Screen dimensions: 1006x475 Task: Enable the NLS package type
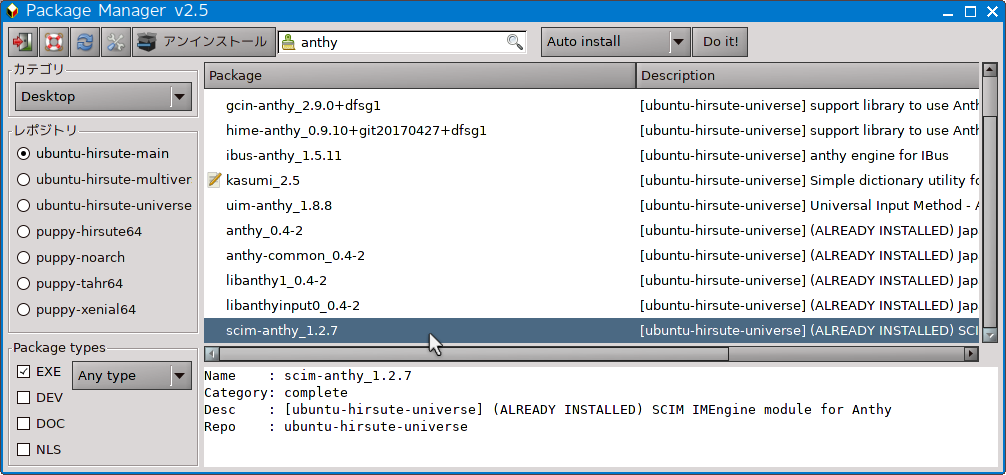pos(24,449)
